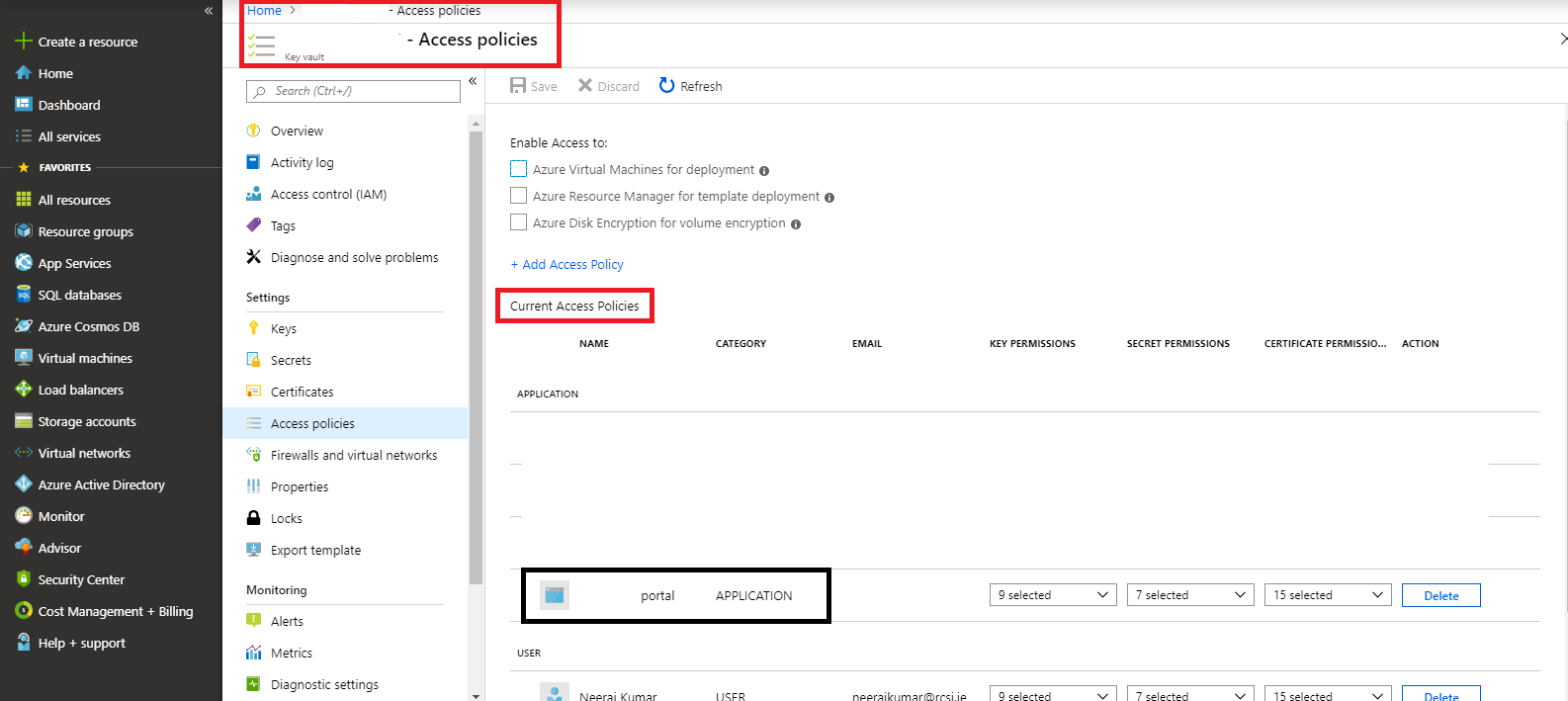Click the resource menu Search field

point(353,91)
